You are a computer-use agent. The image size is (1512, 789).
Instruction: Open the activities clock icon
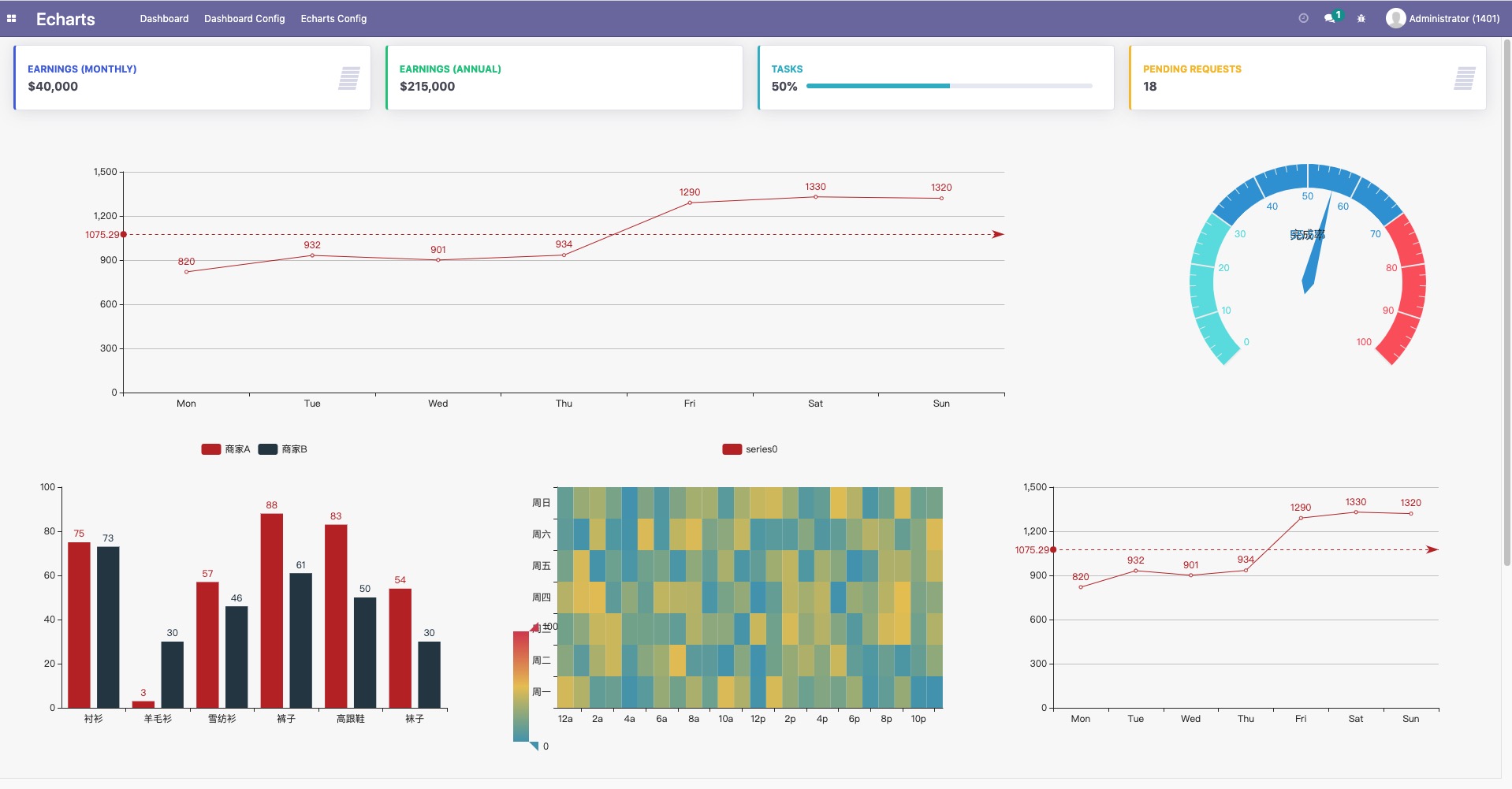point(1303,18)
